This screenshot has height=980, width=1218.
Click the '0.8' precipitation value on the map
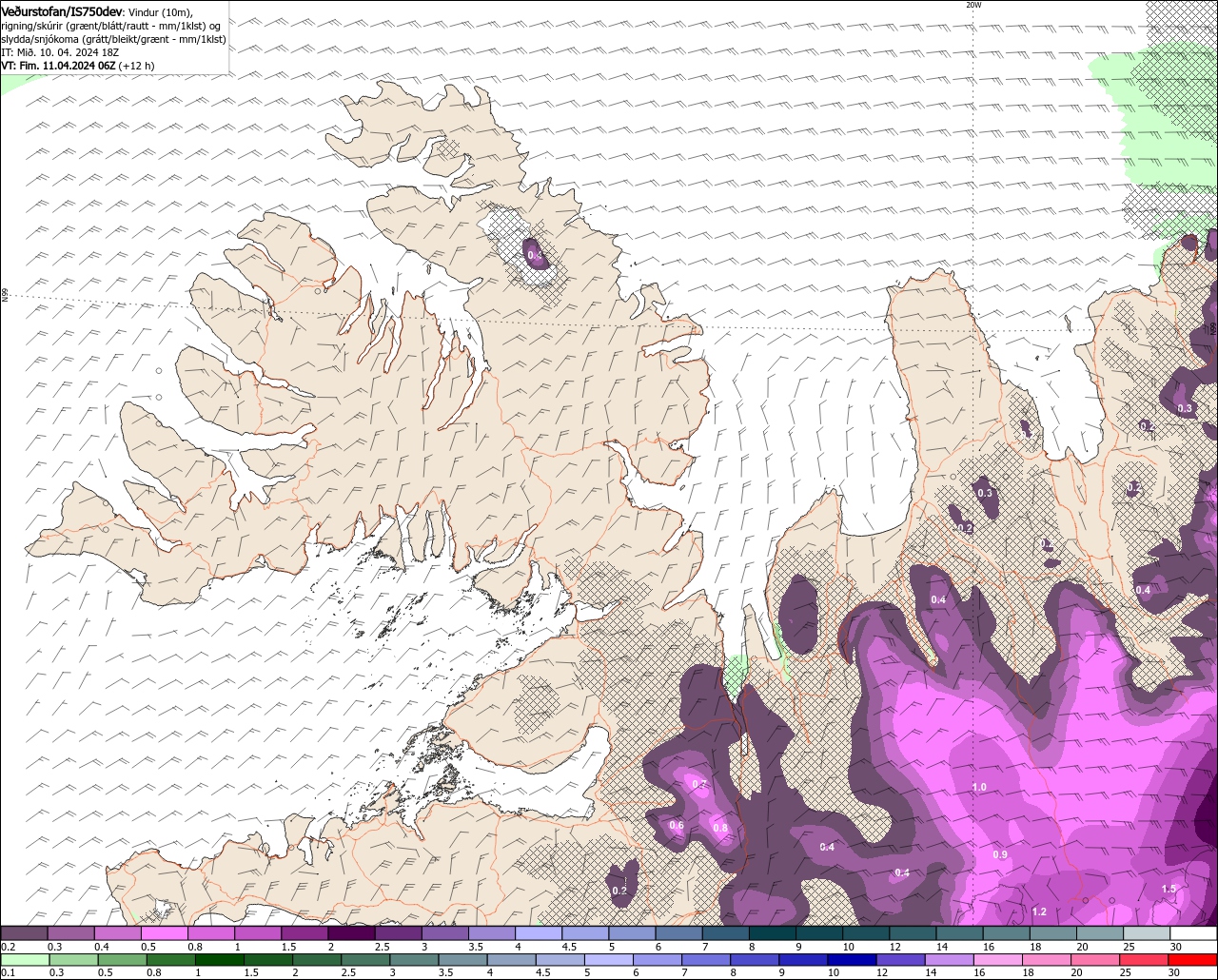720,828
